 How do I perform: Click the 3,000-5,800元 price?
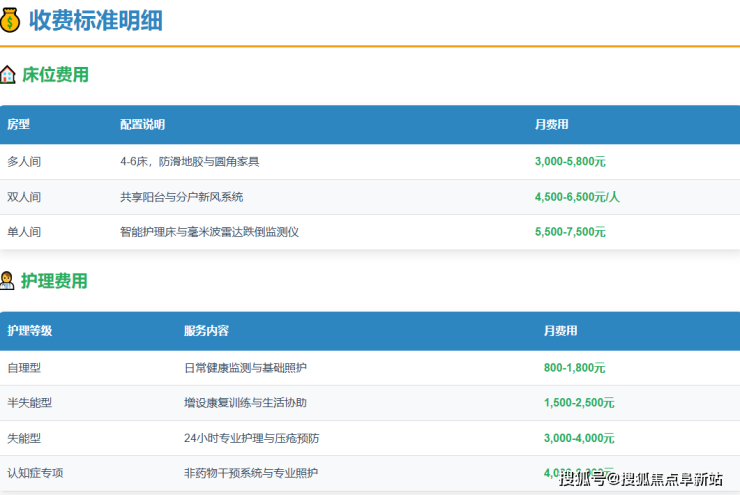[570, 162]
